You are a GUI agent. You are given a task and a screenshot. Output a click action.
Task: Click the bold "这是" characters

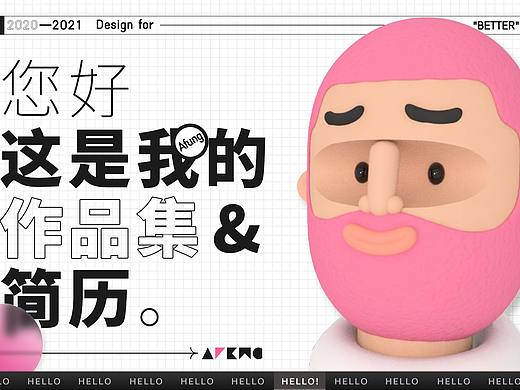tap(66, 158)
